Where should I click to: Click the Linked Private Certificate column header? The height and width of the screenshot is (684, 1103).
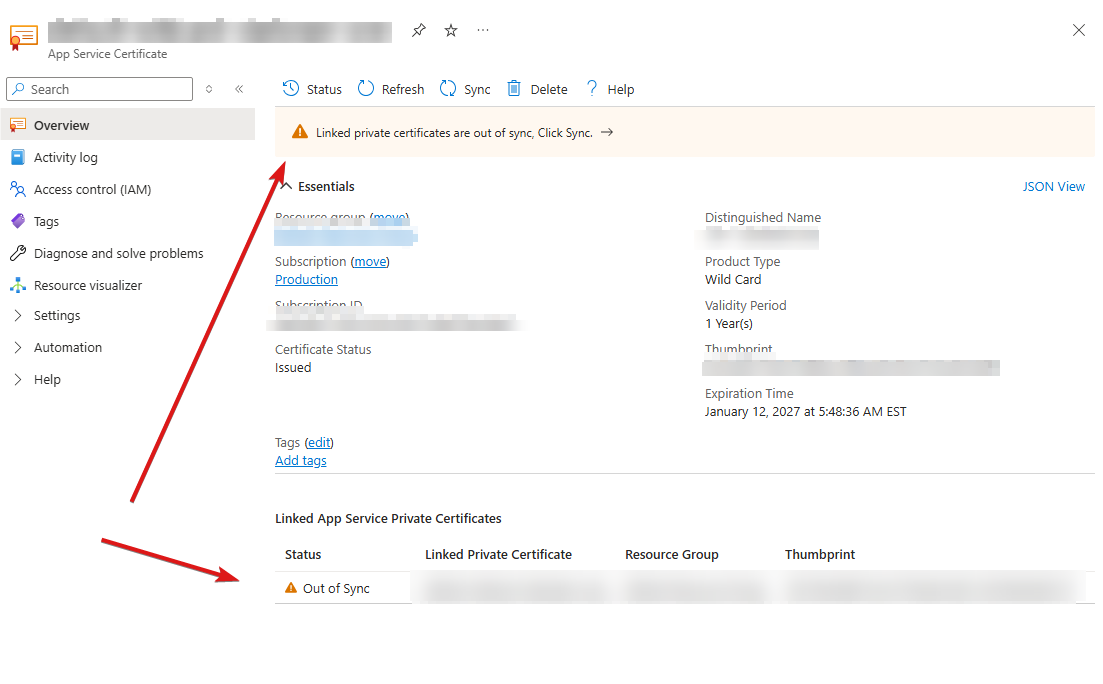498,555
